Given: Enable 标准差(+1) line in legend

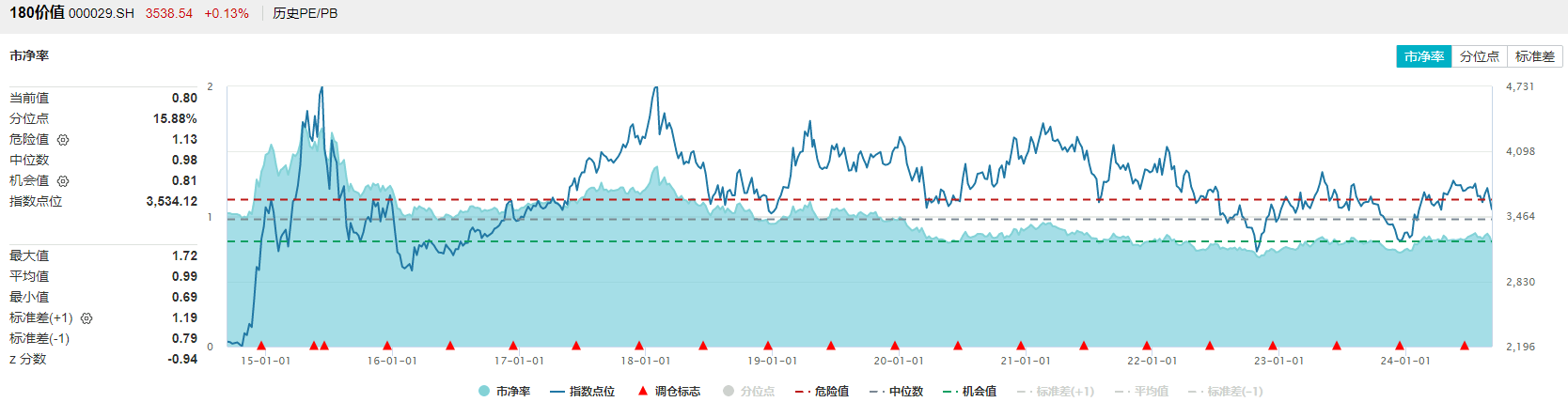Looking at the screenshot, I should pyautogui.click(x=1056, y=392).
